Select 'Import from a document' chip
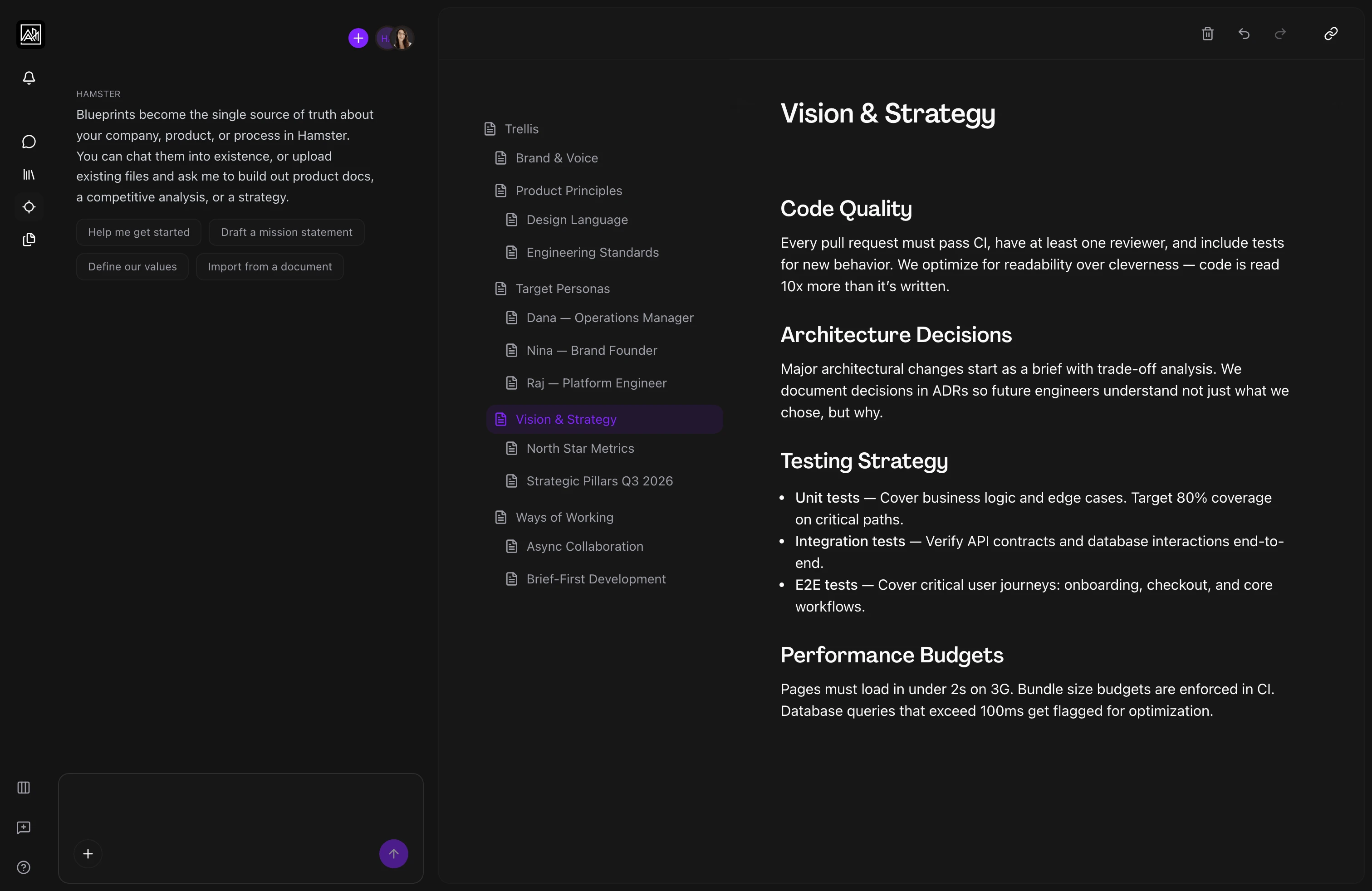This screenshot has width=1372, height=891. pyautogui.click(x=270, y=267)
